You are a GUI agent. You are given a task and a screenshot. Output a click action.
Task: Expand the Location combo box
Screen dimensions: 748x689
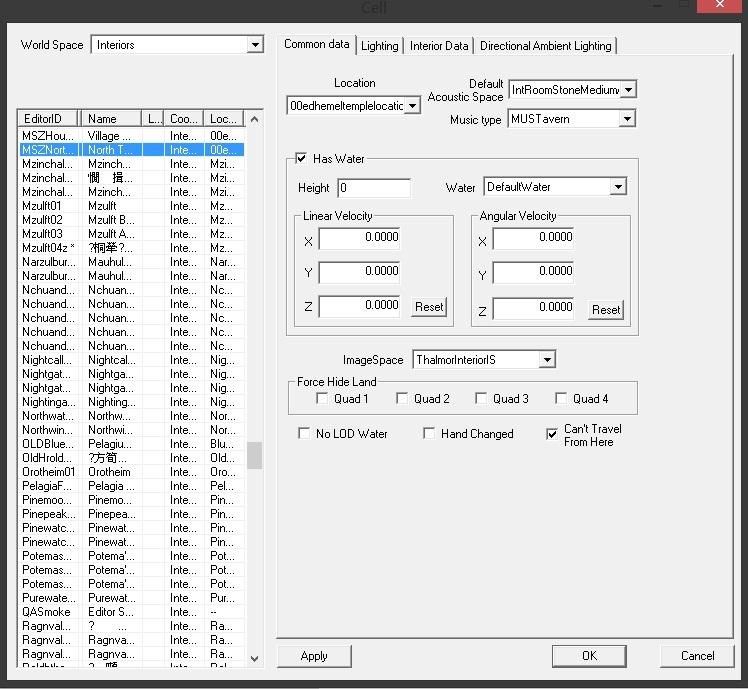(412, 105)
